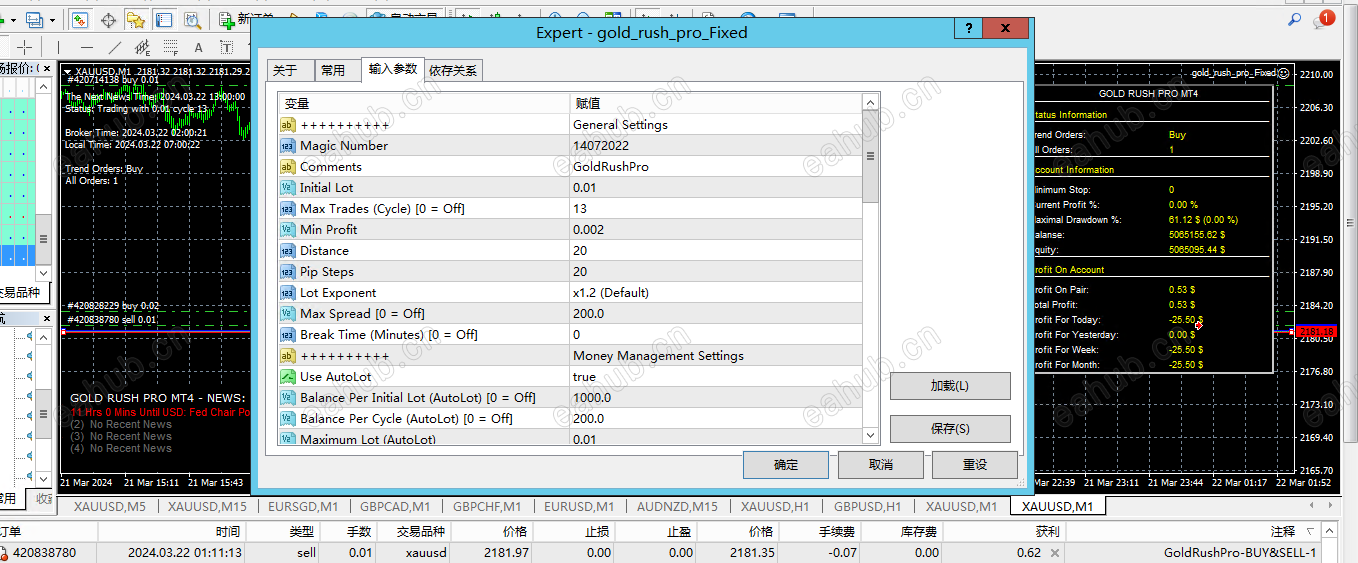Select the Text (A) tool
1358x563 pixels.
198,47
